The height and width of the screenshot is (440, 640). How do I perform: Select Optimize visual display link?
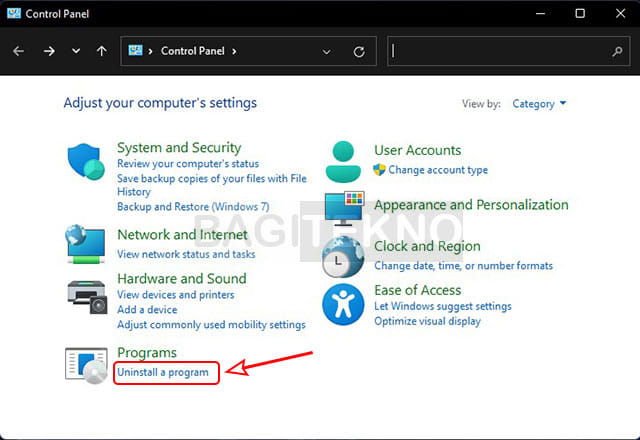tap(427, 321)
